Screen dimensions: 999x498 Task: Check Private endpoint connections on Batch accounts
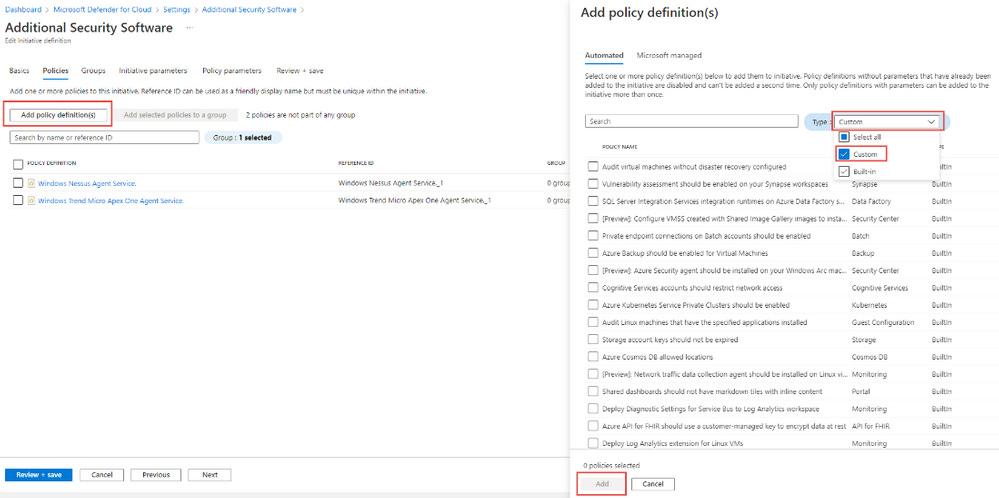(593, 236)
